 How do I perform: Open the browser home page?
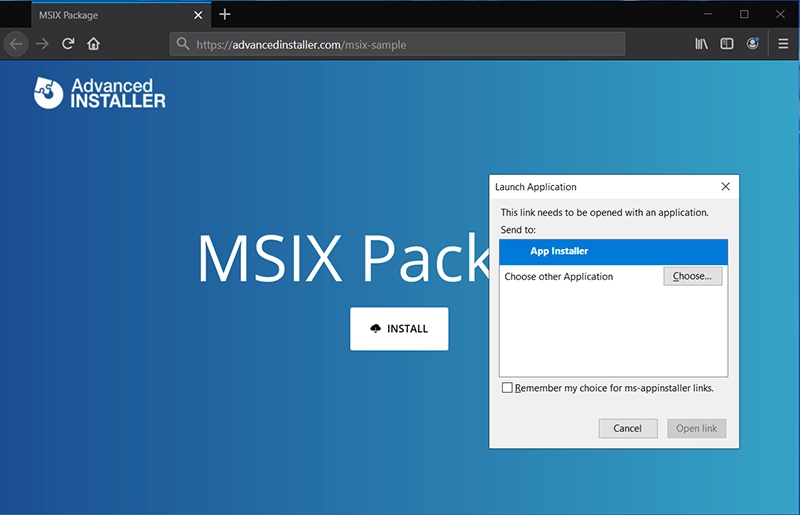pos(93,44)
